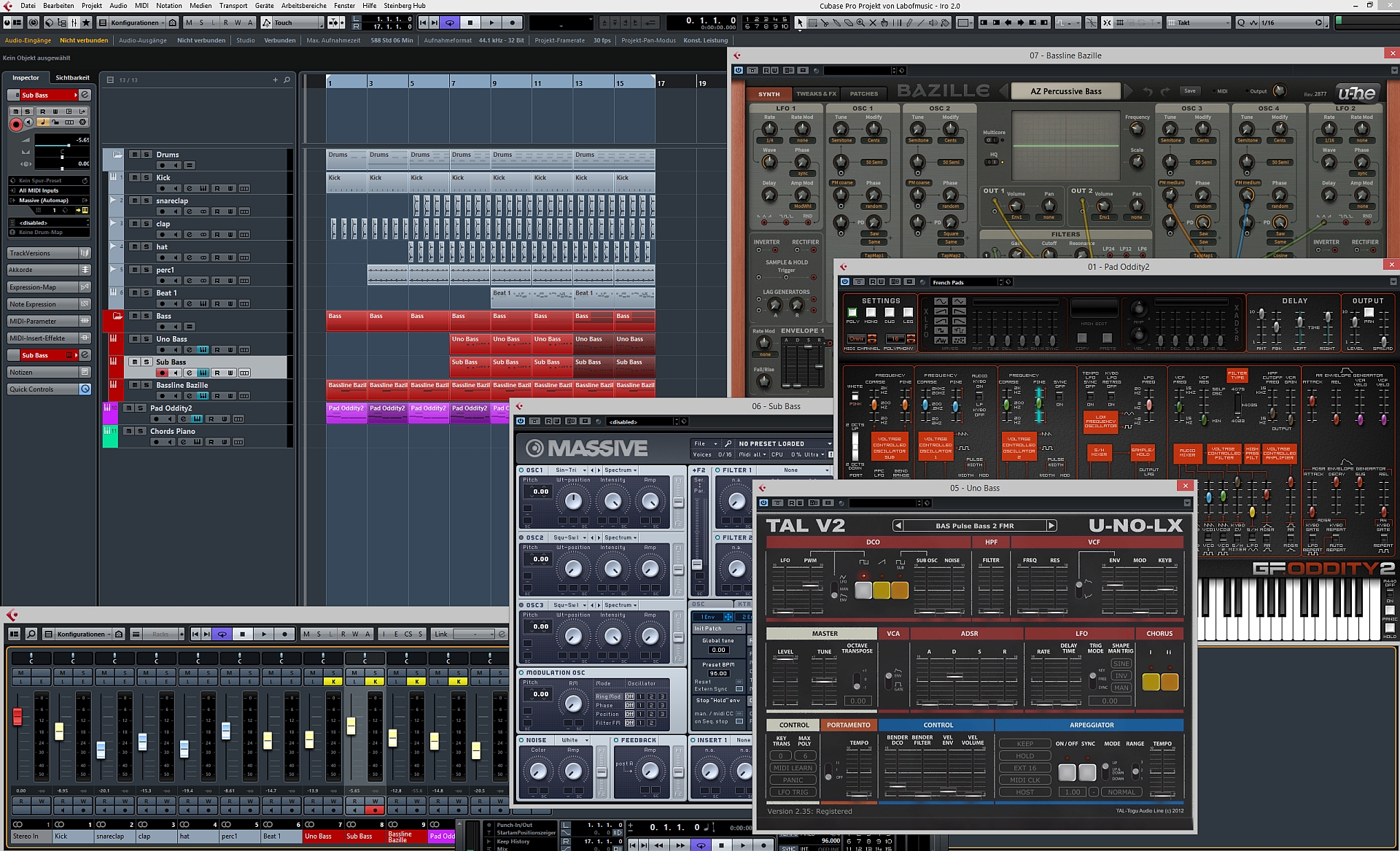The image size is (1400, 851).
Task: Open the Link dropdown in the mixer
Action: click(475, 634)
